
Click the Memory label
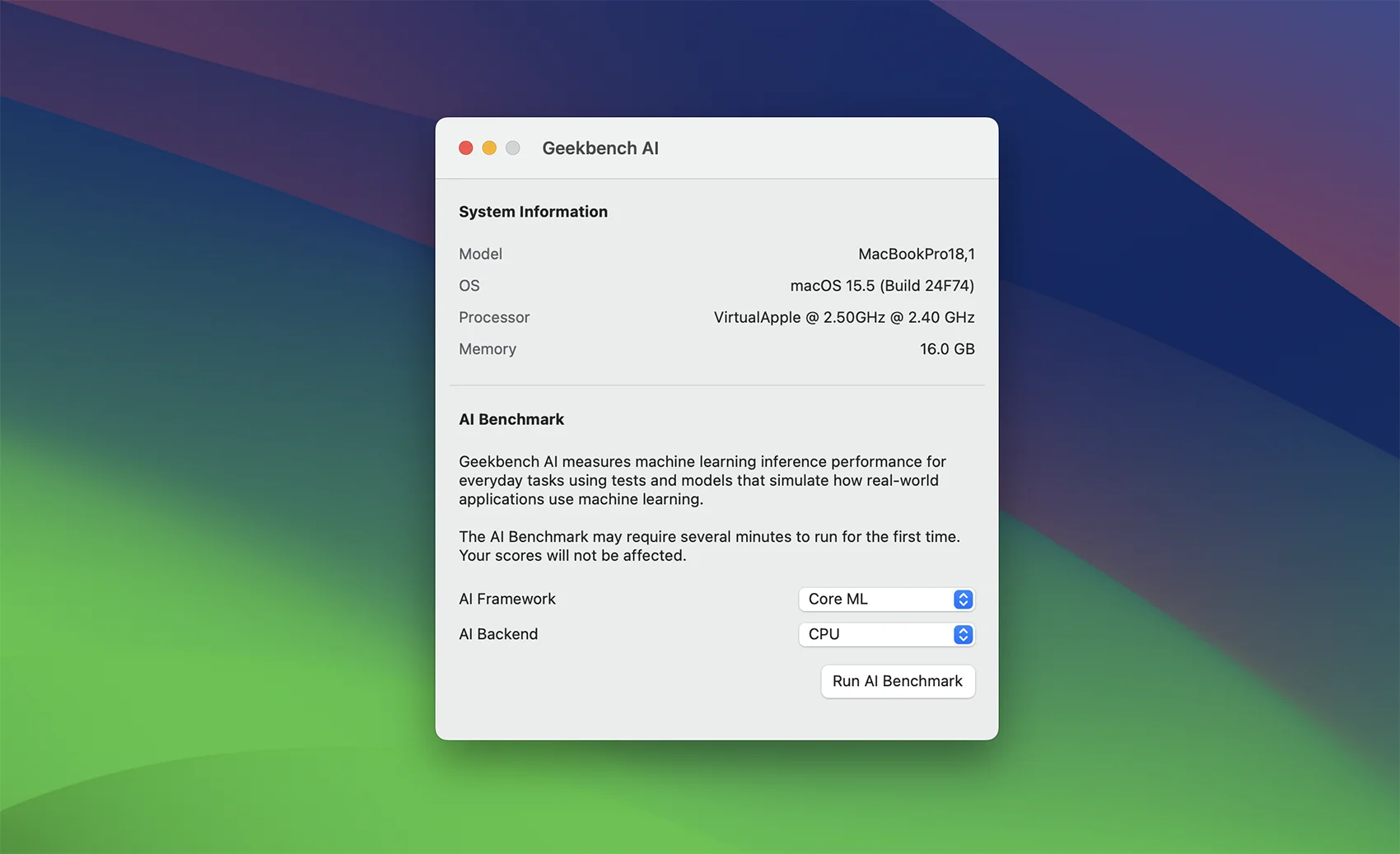(488, 349)
